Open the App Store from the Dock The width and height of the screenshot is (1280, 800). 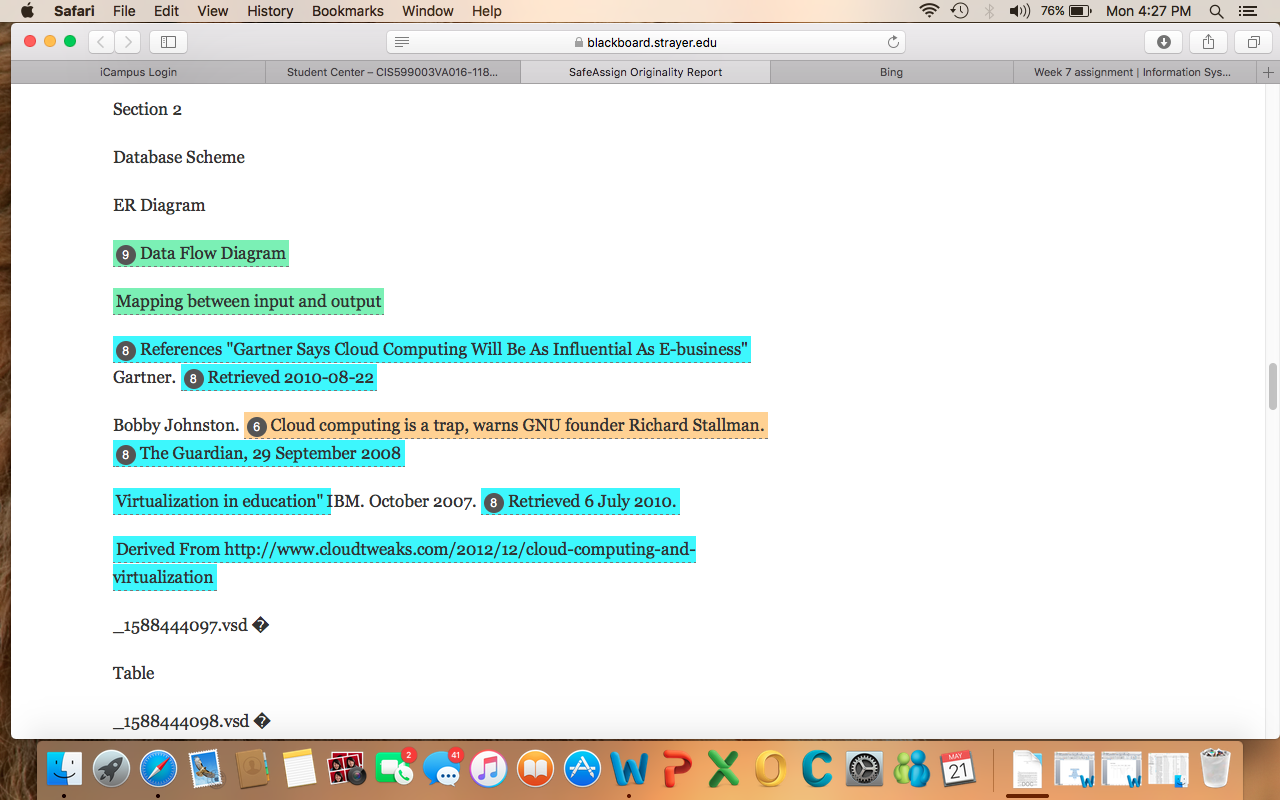(583, 768)
